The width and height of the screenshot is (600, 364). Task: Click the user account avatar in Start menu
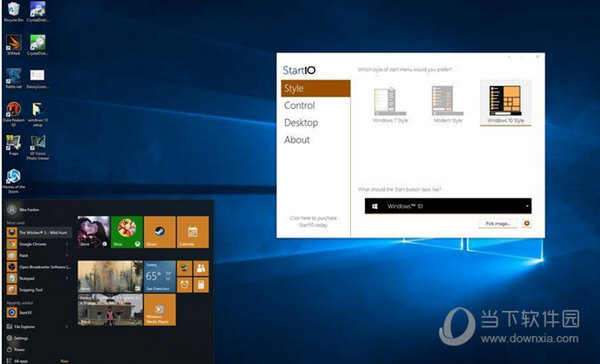click(x=12, y=209)
